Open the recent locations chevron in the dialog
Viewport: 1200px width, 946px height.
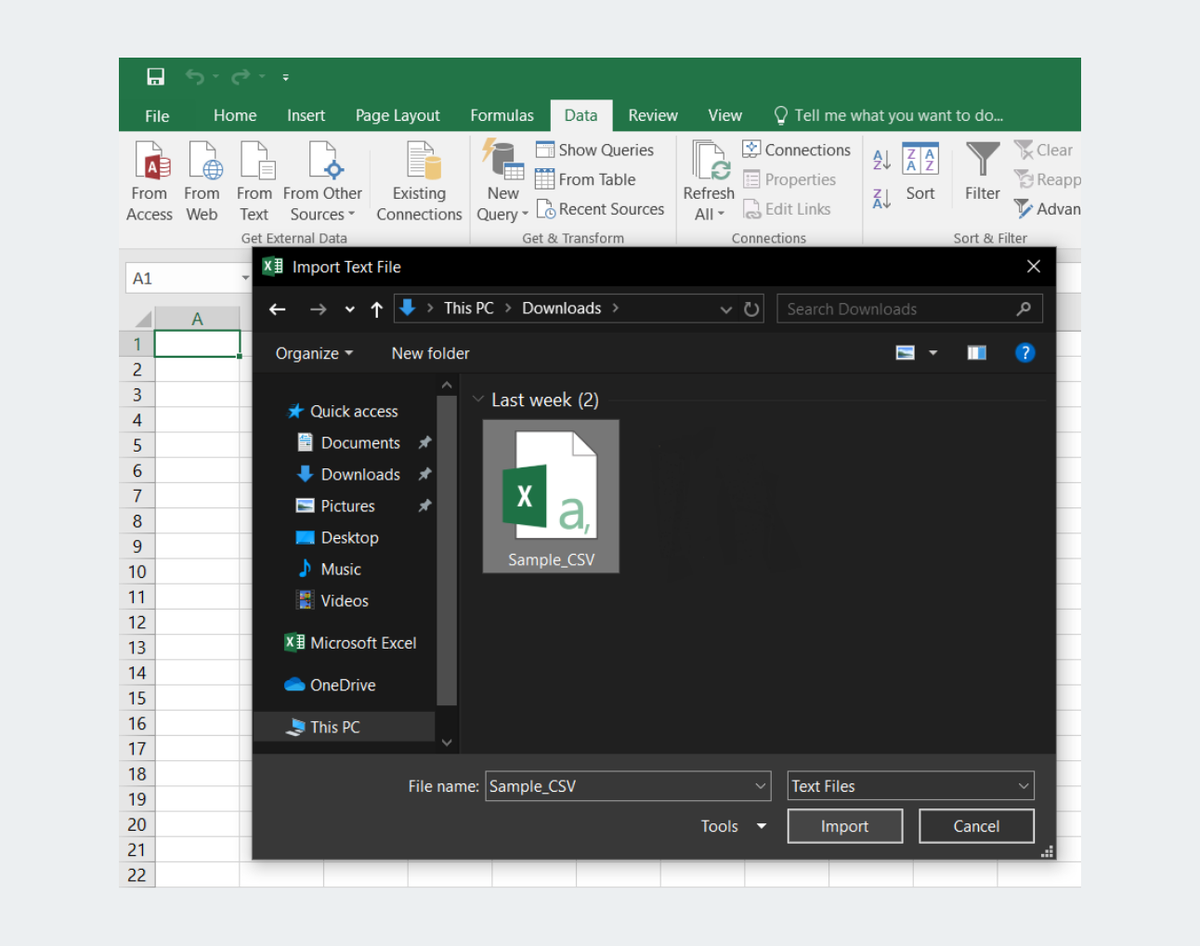point(350,309)
